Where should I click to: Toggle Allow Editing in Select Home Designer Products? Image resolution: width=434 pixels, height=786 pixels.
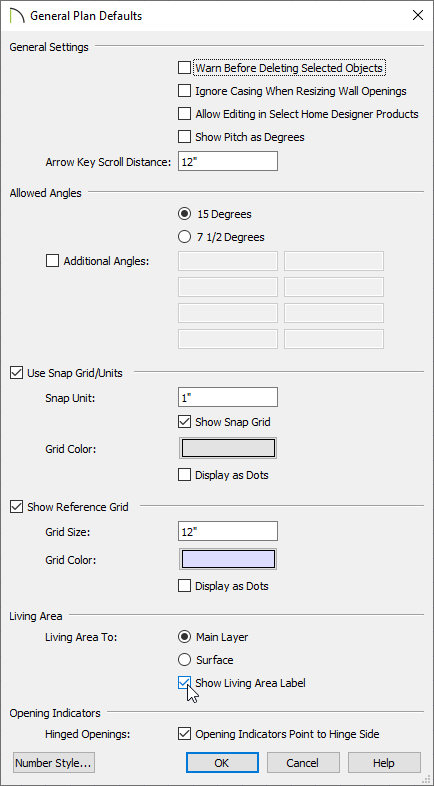184,114
